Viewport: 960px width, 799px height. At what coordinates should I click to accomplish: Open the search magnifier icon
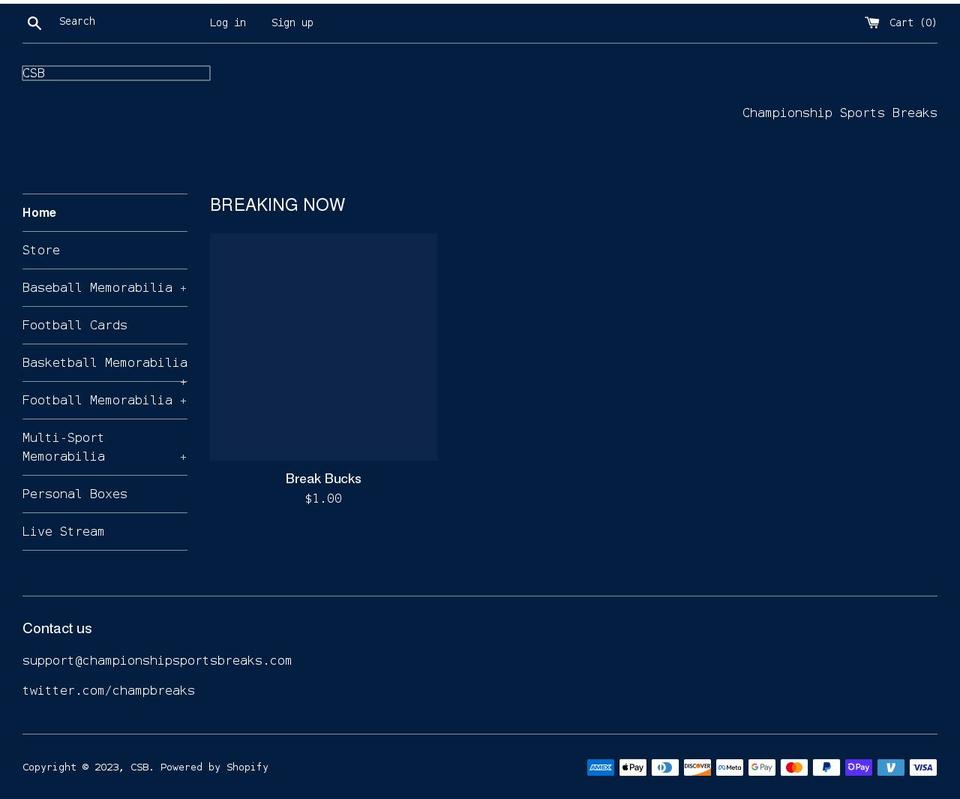coord(34,22)
